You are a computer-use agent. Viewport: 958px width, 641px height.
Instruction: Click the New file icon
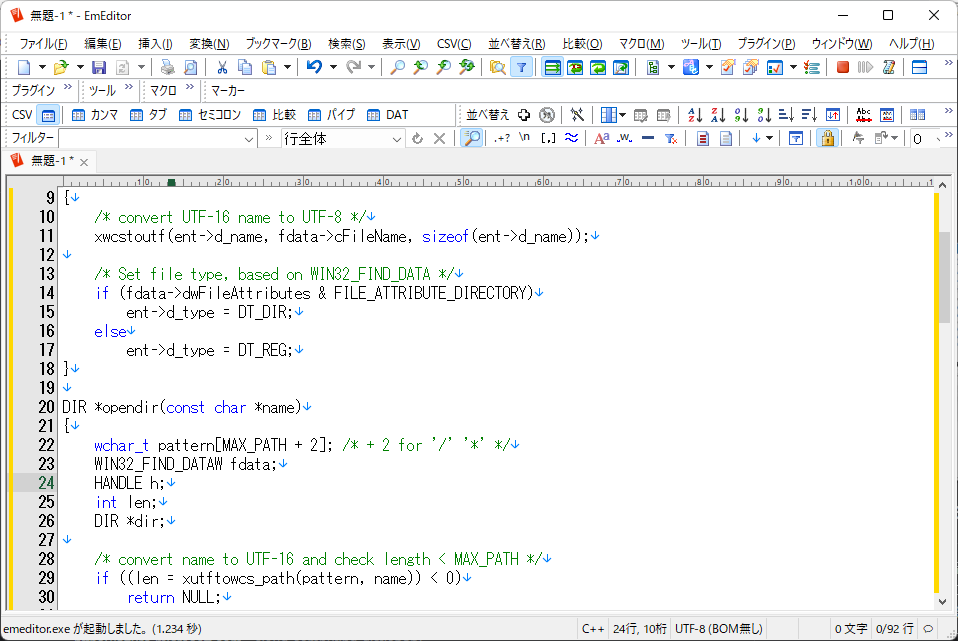pos(23,67)
